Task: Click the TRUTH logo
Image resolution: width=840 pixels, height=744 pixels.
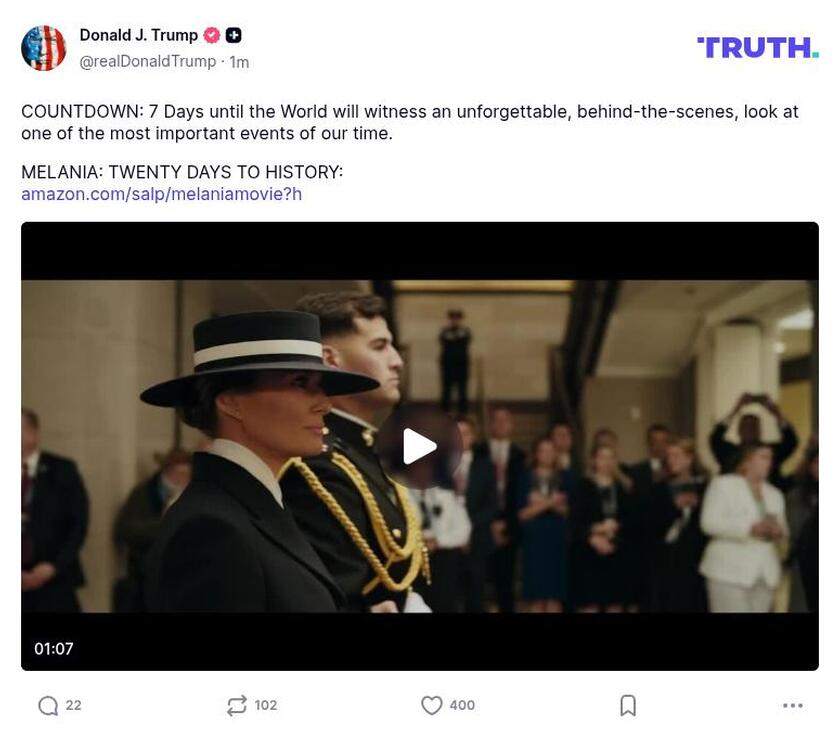Action: [x=757, y=44]
